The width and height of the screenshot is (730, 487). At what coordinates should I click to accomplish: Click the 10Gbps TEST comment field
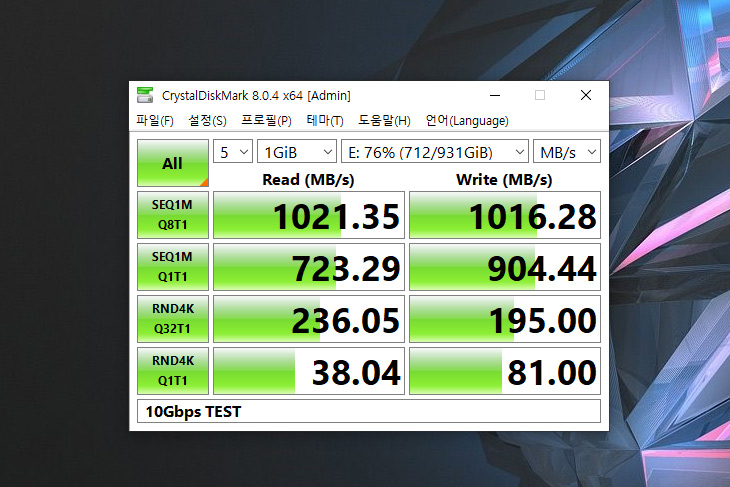(369, 411)
